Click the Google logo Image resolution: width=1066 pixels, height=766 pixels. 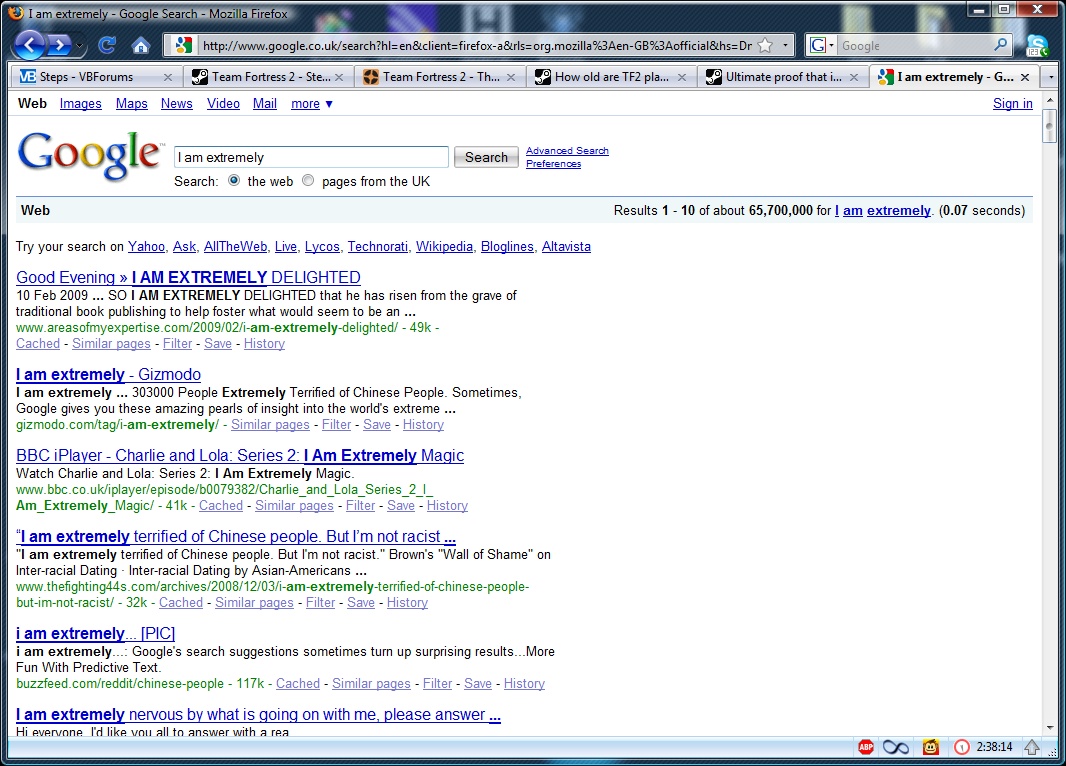click(x=89, y=156)
